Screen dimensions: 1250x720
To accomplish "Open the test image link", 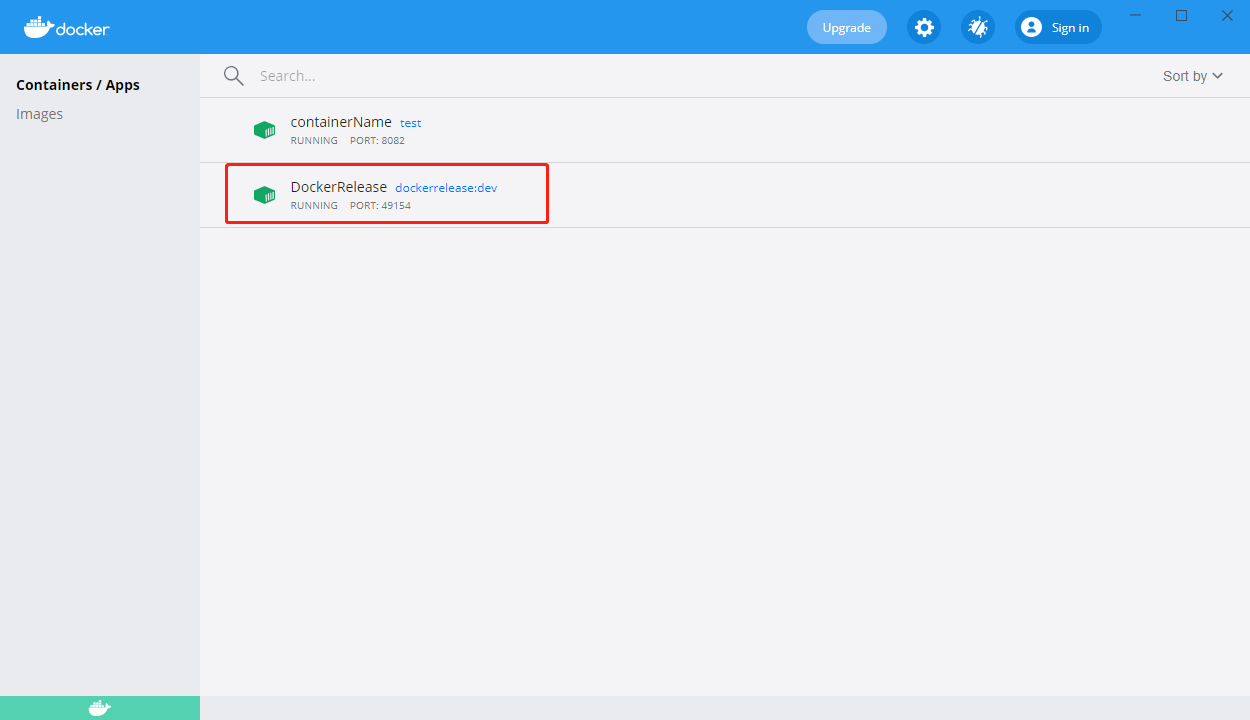I will click(x=411, y=123).
